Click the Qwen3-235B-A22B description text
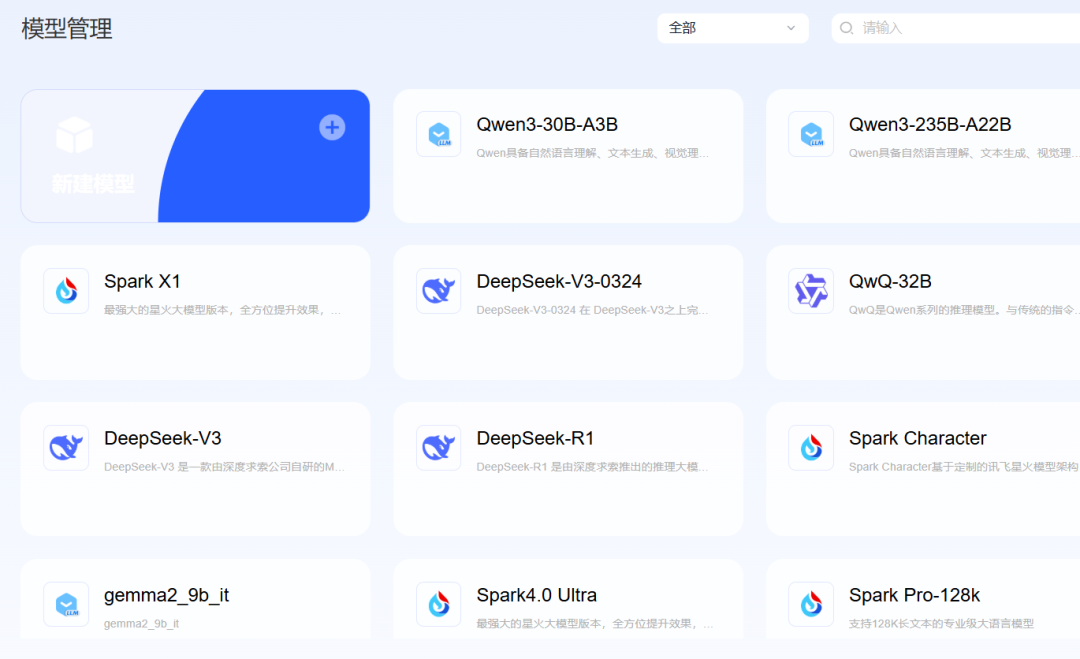The image size is (1080, 659). (964, 153)
